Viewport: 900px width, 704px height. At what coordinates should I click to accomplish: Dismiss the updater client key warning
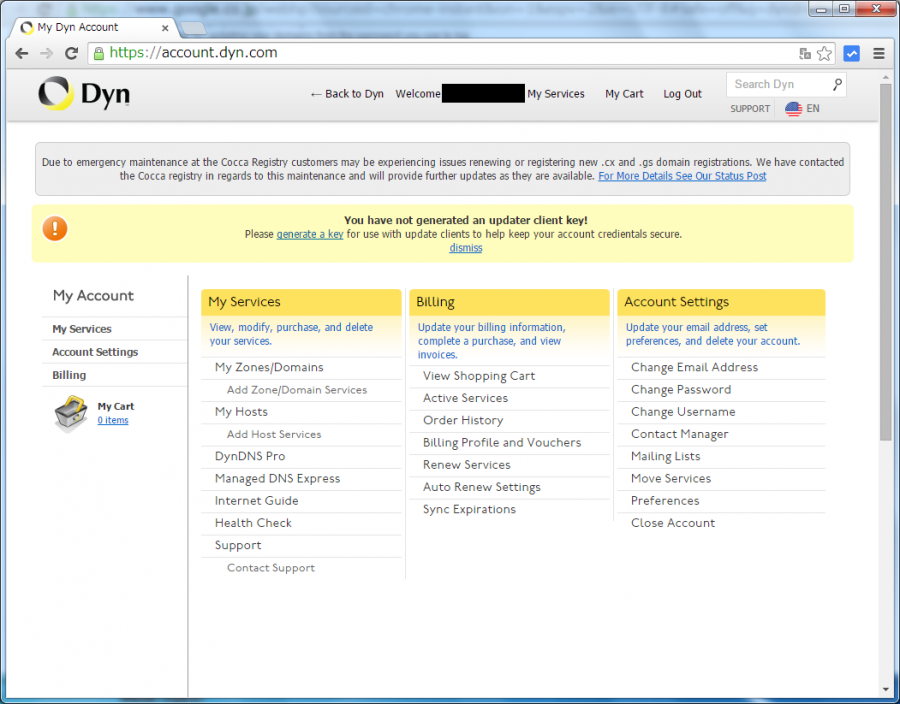(465, 248)
